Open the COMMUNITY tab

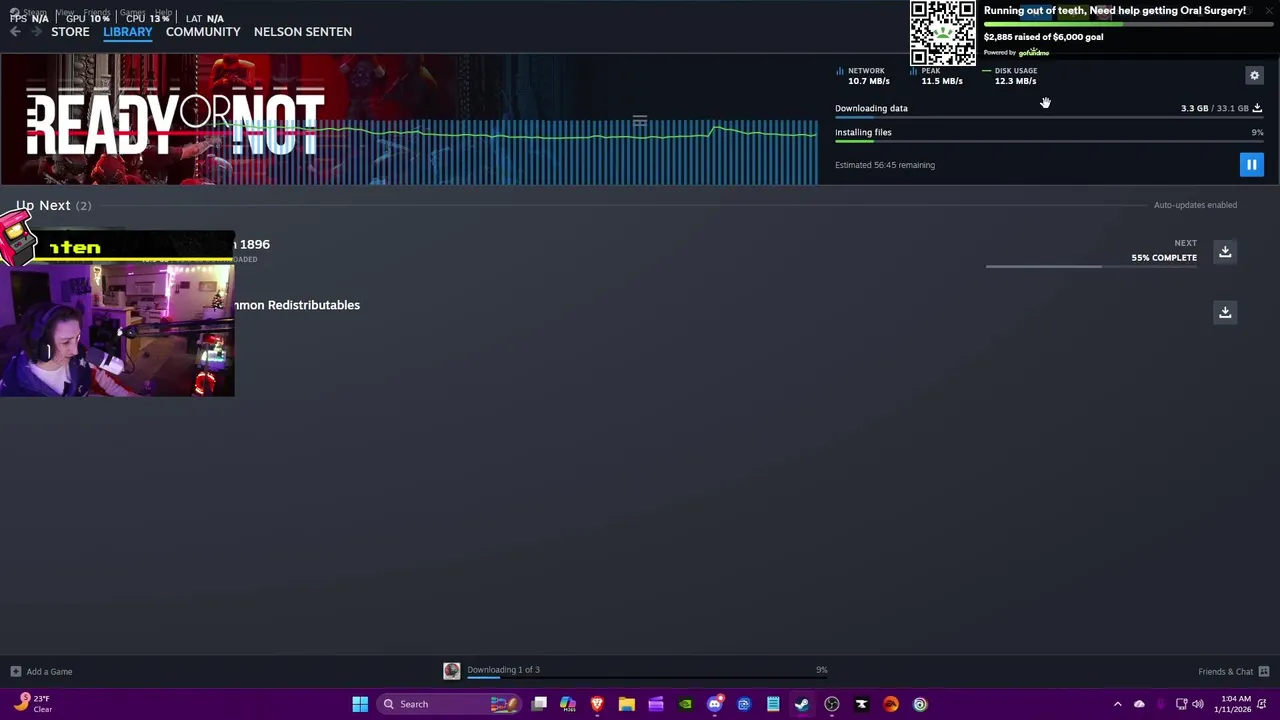click(203, 32)
